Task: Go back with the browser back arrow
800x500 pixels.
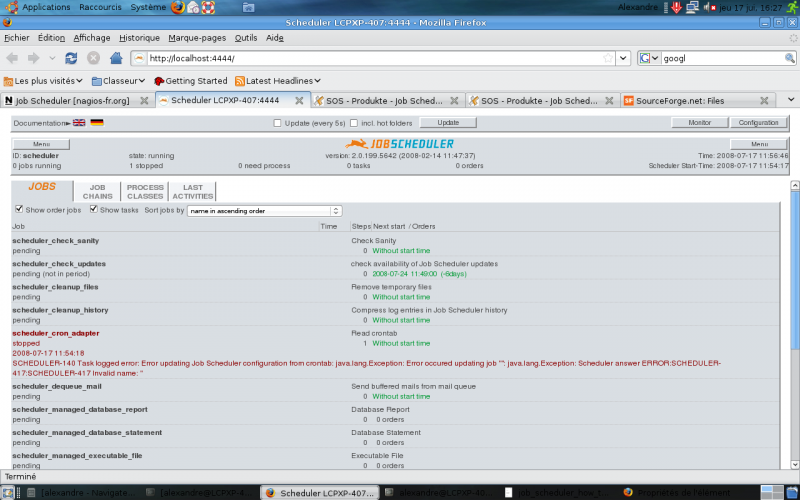Action: point(12,58)
